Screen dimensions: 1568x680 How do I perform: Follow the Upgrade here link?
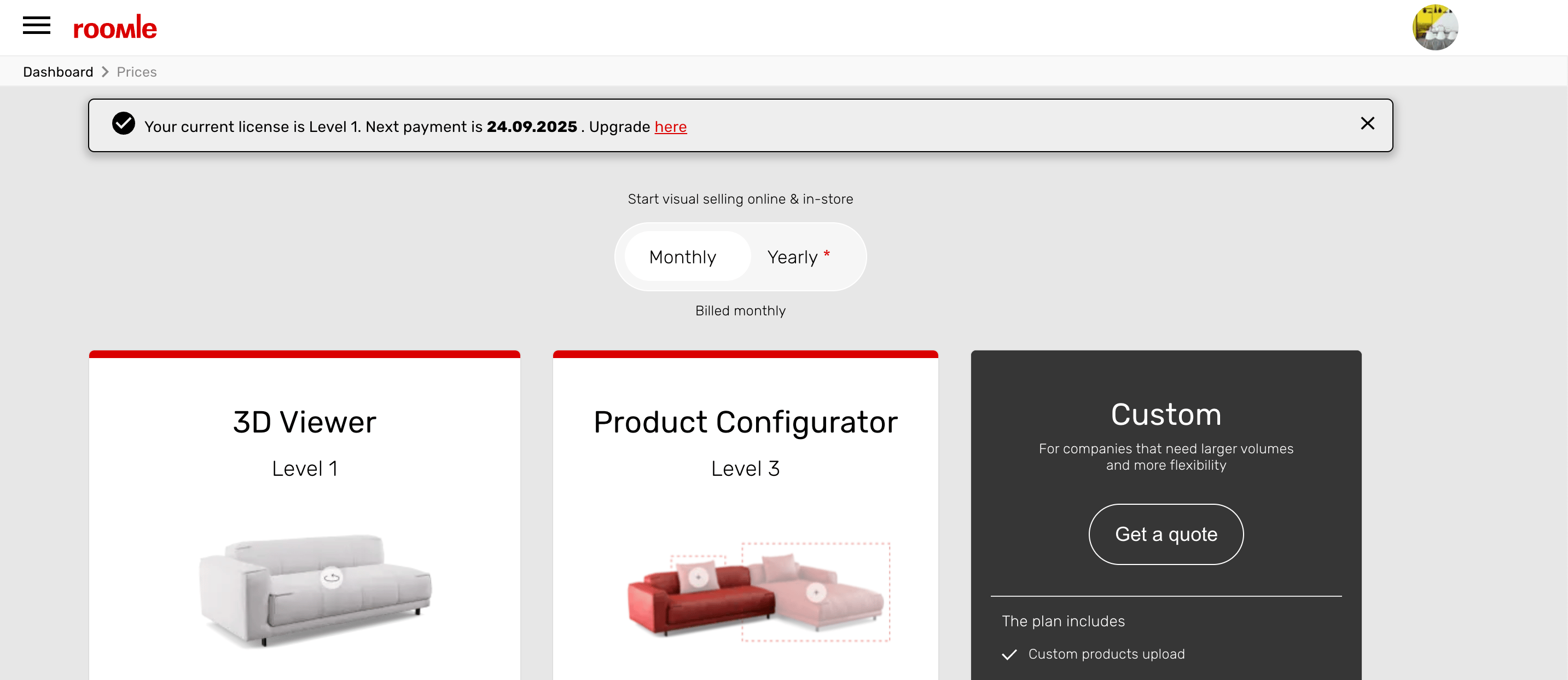(x=670, y=126)
